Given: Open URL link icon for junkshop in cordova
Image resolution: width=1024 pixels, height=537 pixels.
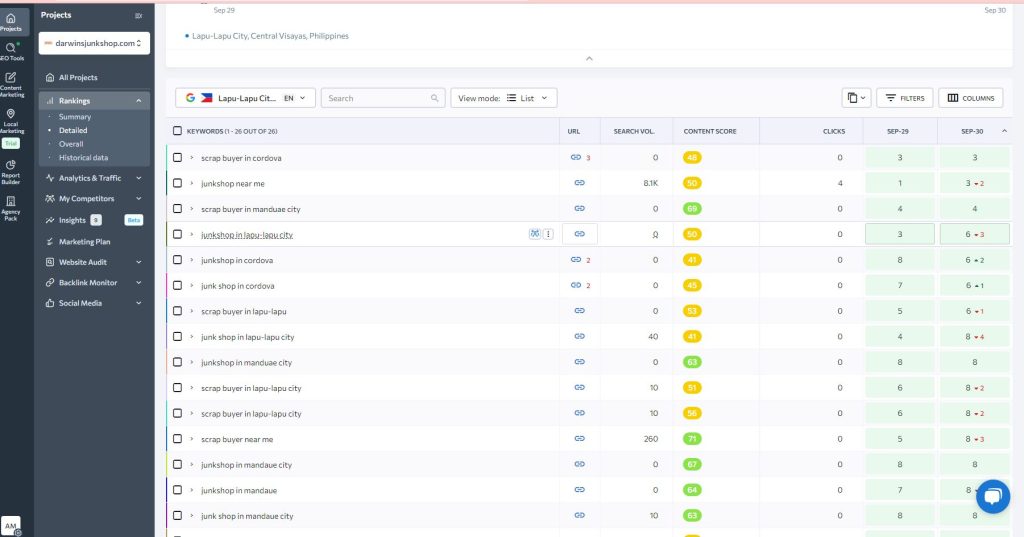Looking at the screenshot, I should 576,259.
